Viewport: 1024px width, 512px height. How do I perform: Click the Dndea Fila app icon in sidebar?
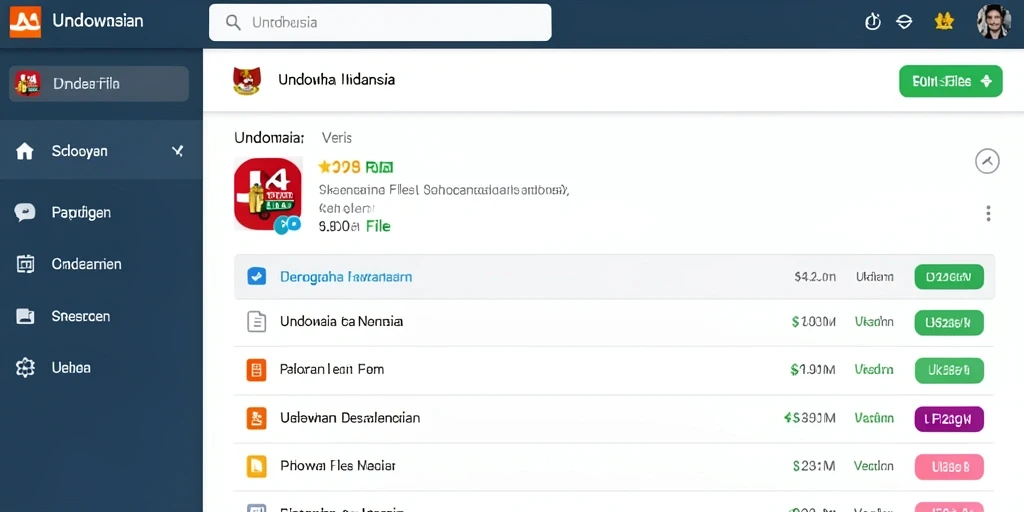[27, 84]
